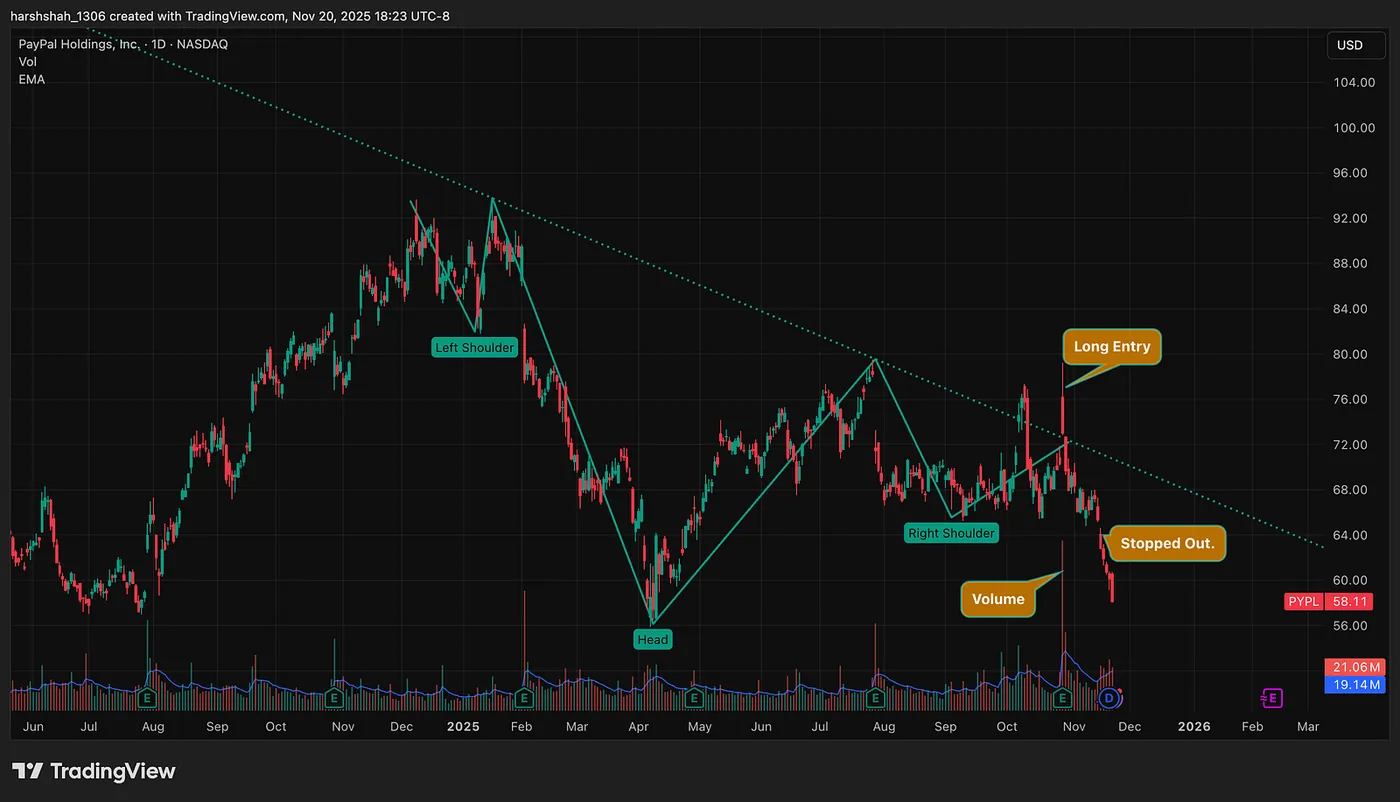Click the Vol indicator legend

[28, 62]
